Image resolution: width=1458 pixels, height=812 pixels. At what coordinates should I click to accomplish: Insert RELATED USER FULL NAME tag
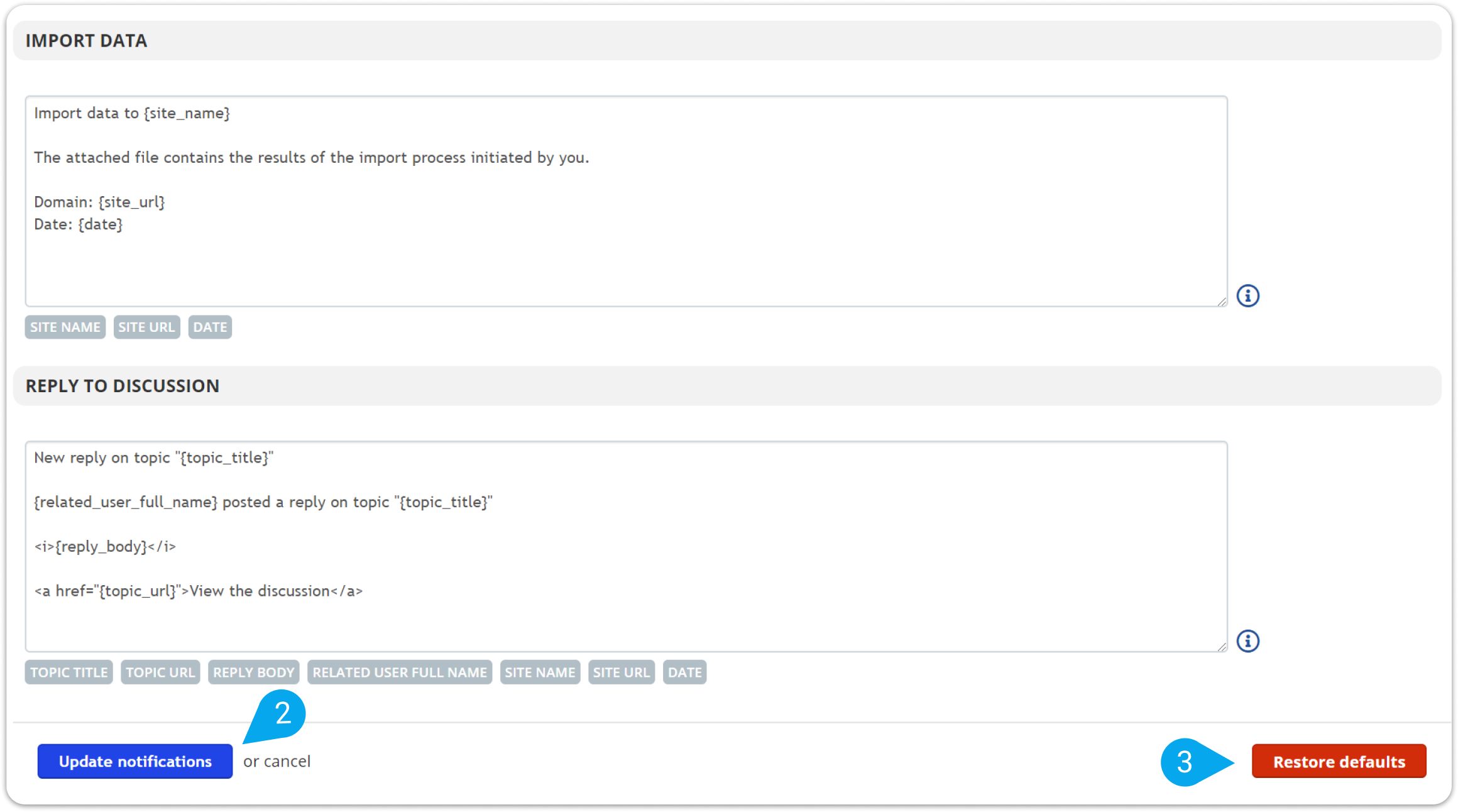400,672
